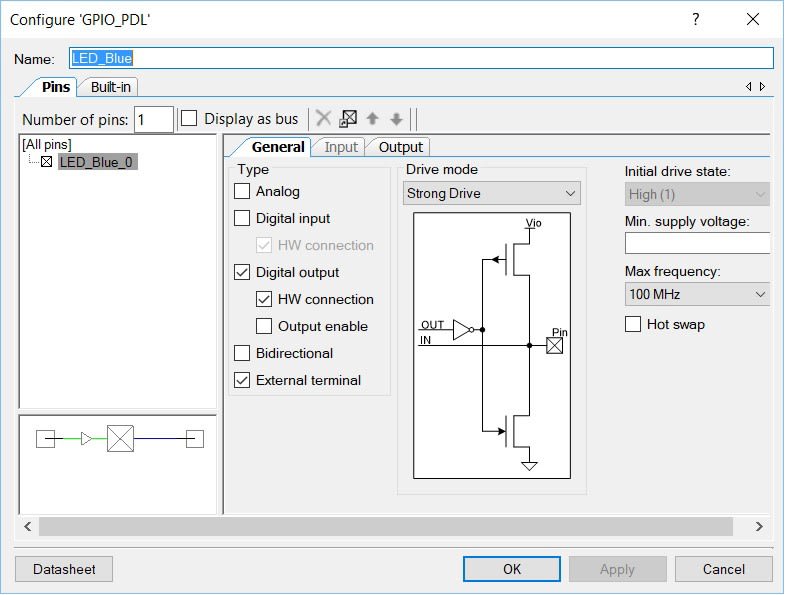Click the Number of pins field
The width and height of the screenshot is (785, 595).
point(154,119)
